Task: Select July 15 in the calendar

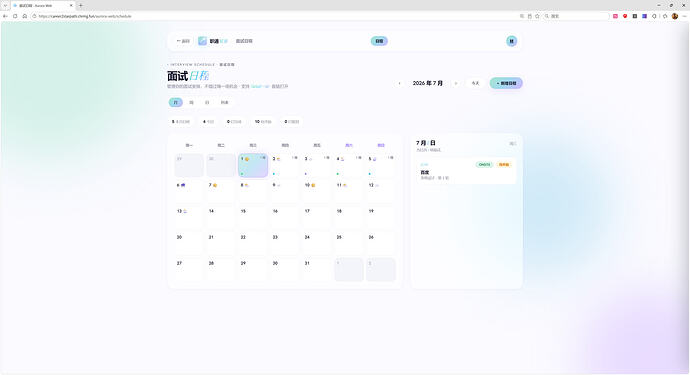Action: [x=253, y=217]
